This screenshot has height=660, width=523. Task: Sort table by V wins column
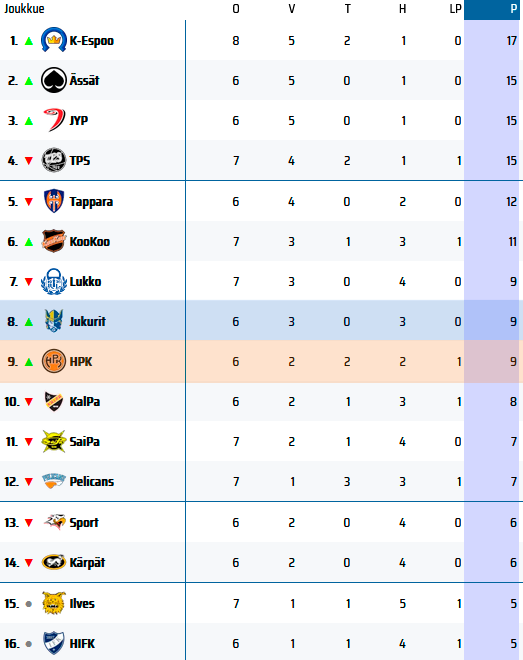(x=292, y=9)
